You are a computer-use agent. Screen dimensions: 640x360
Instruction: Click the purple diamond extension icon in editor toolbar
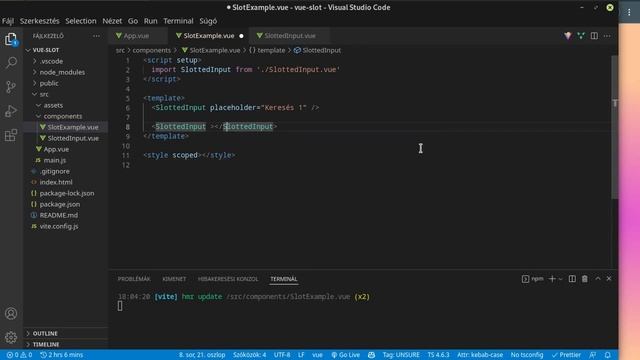click(x=568, y=36)
